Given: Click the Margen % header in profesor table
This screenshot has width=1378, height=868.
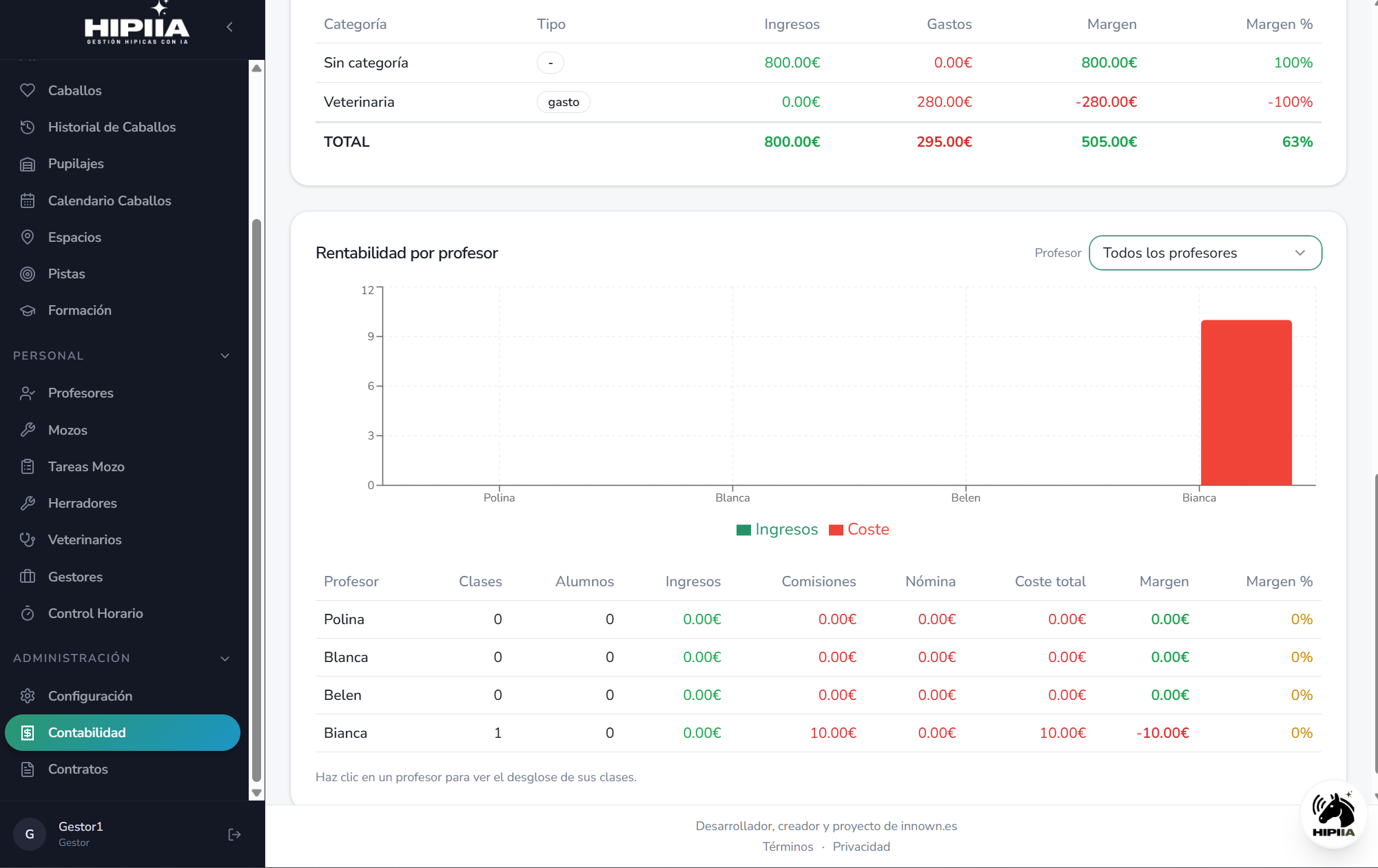Looking at the screenshot, I should pyautogui.click(x=1279, y=581).
